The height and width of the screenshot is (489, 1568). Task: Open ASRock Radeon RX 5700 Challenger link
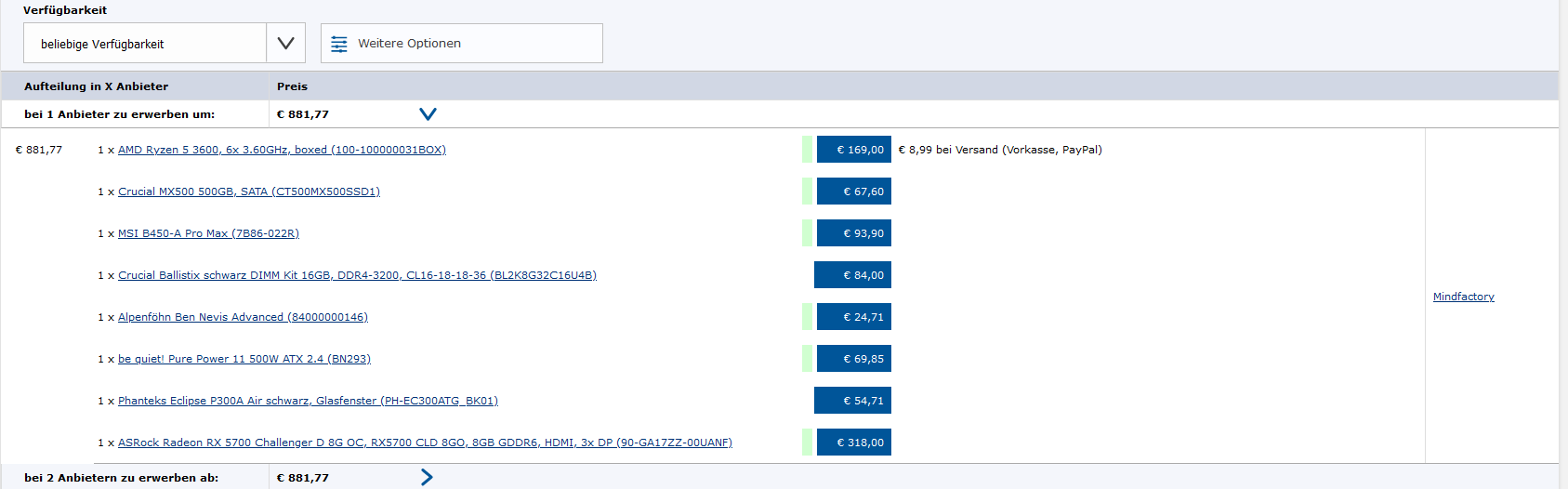tap(425, 443)
